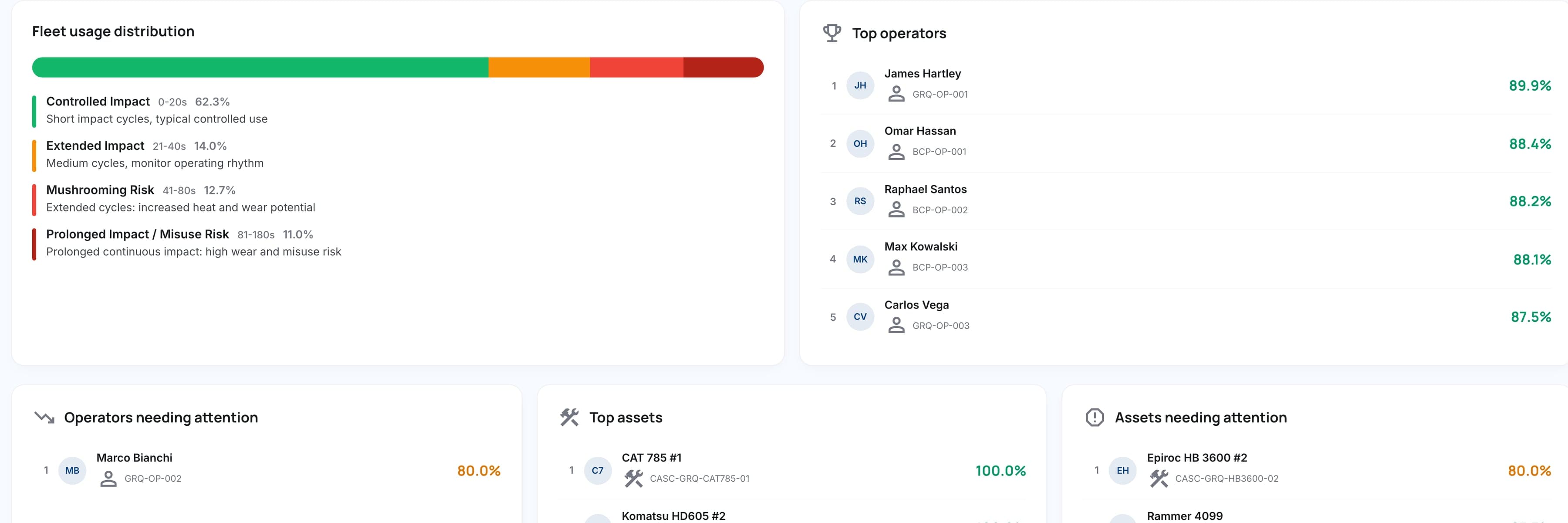Click the 100.0% score for CAT 785 #1
The image size is (1568, 523).
1001,471
